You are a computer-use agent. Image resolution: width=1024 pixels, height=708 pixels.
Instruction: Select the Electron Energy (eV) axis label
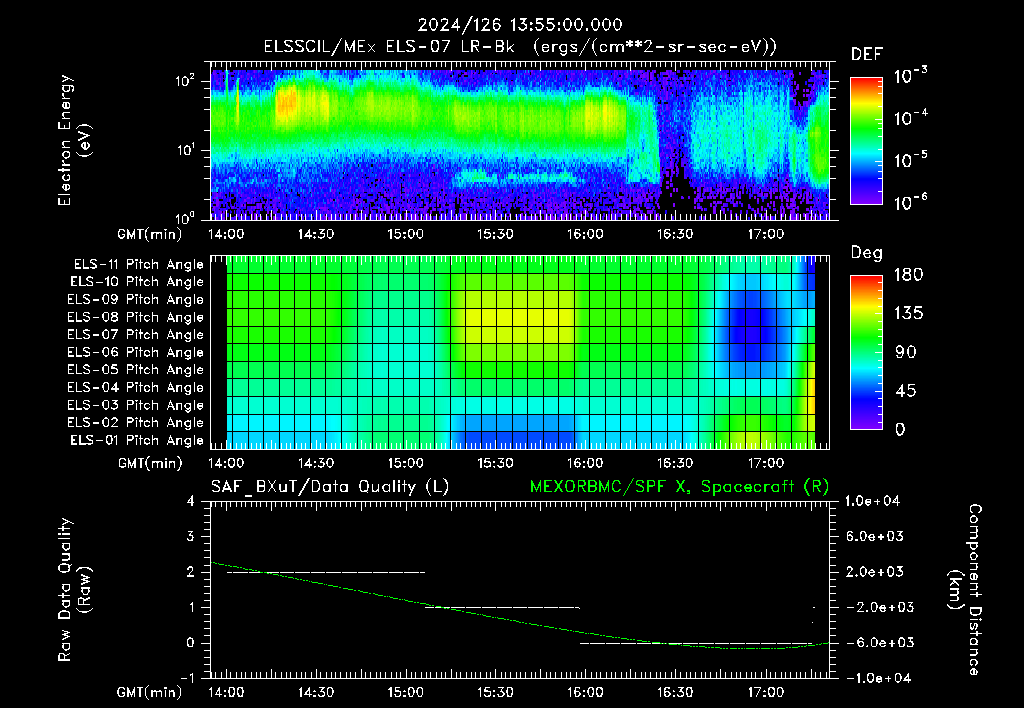tap(73, 140)
